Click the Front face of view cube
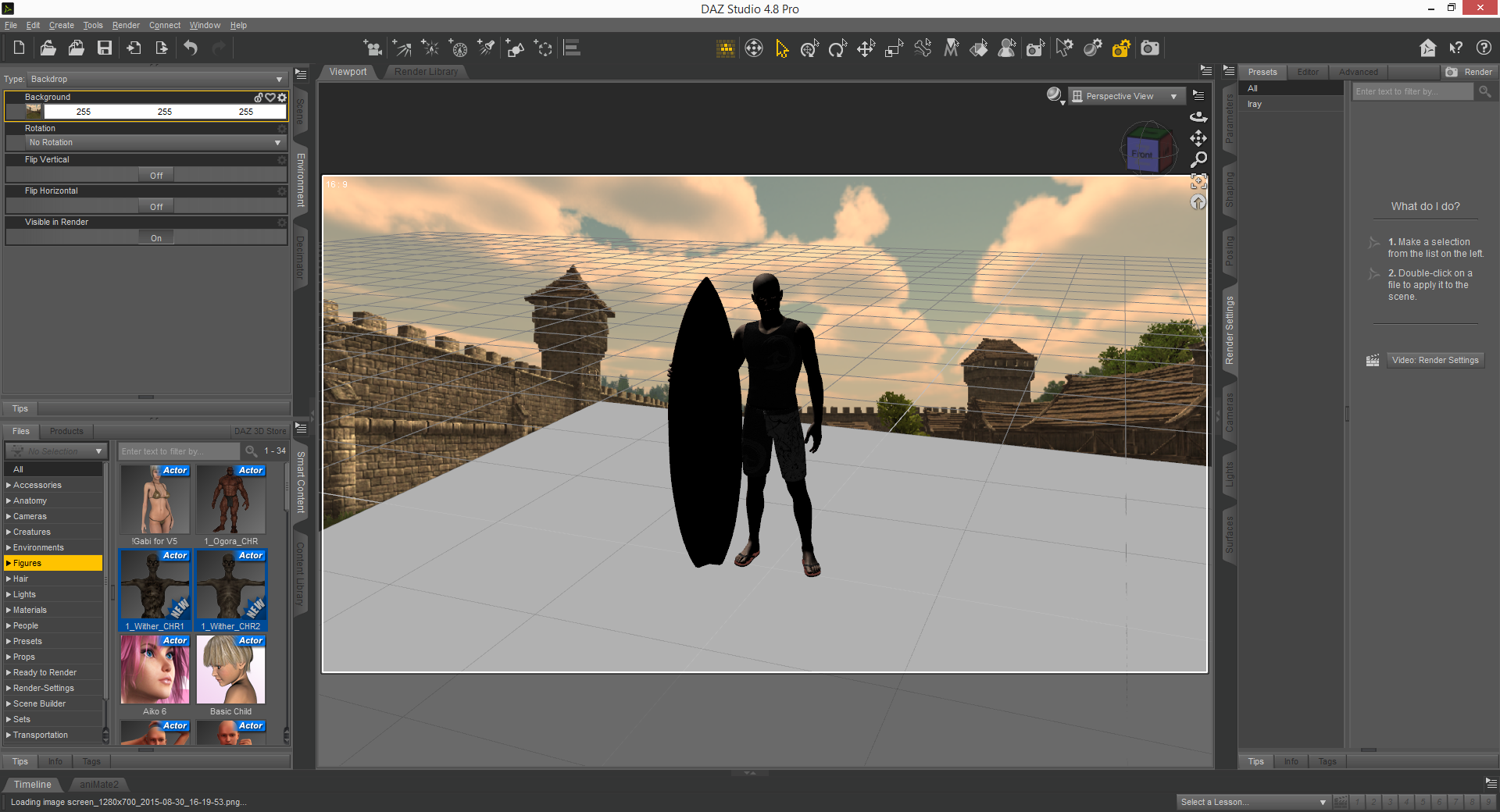 click(x=1142, y=154)
